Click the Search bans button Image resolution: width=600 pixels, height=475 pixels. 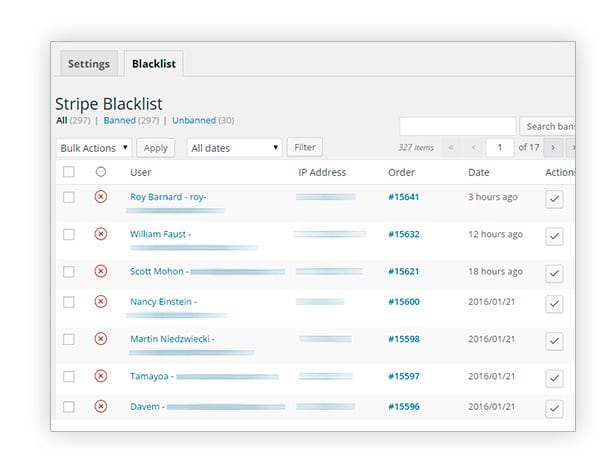pos(548,126)
